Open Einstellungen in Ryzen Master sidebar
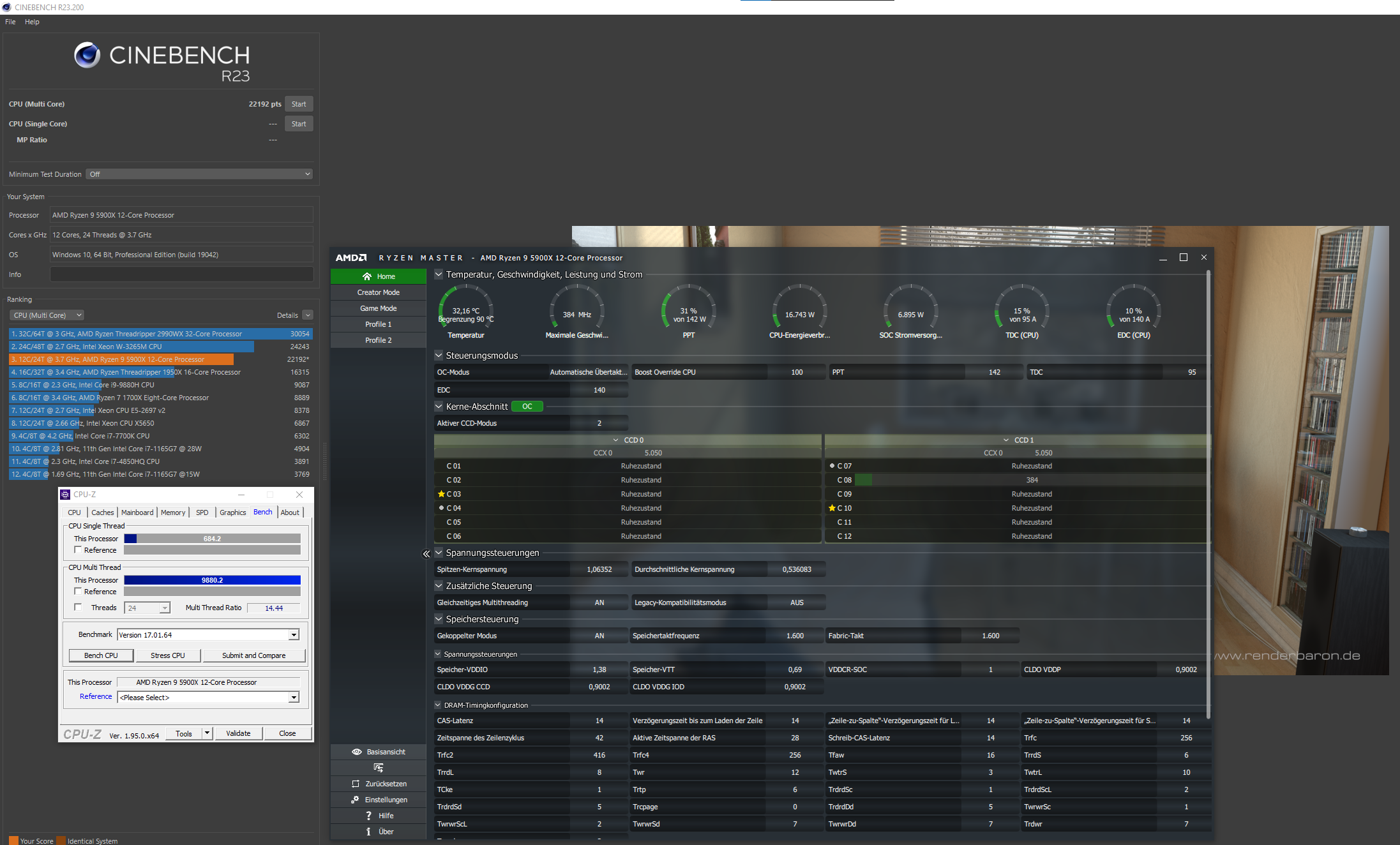Viewport: 1400px width, 845px height. (x=378, y=799)
